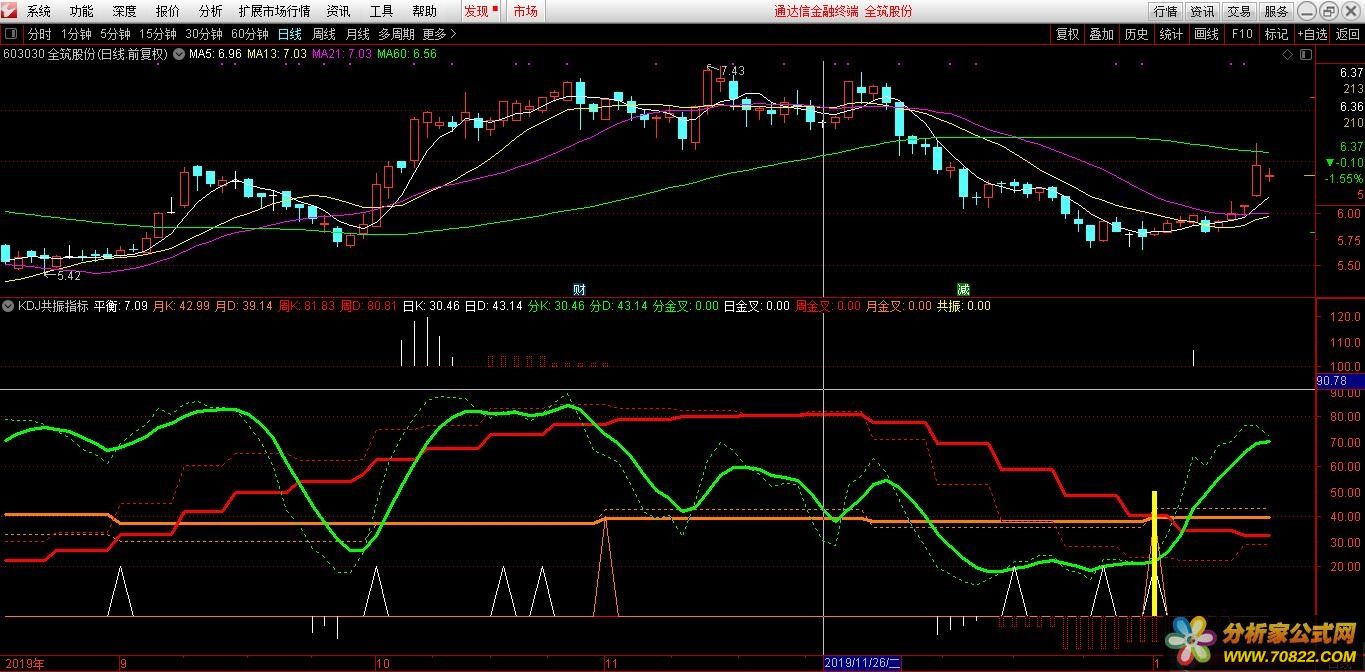The height and width of the screenshot is (672, 1365).
Task: Click the 交易 trading button
Action: point(1239,11)
